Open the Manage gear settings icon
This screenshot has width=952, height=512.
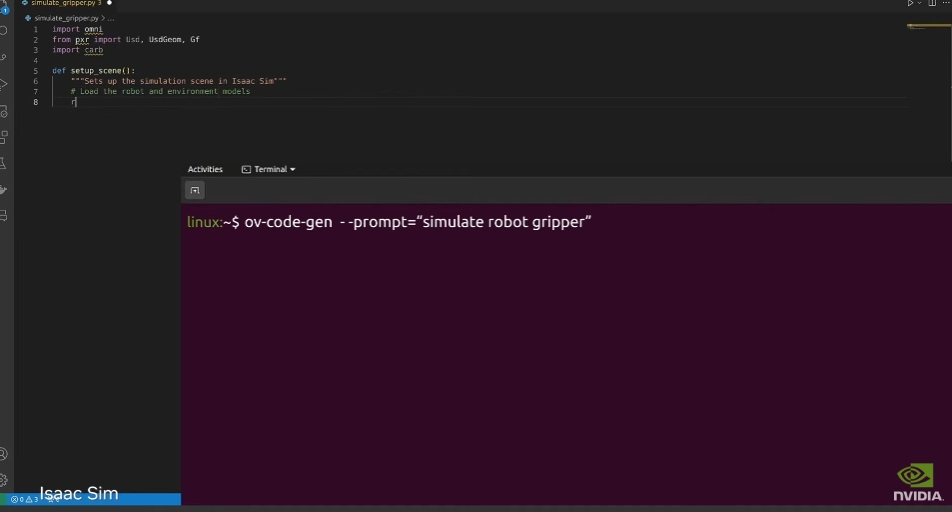(4, 480)
